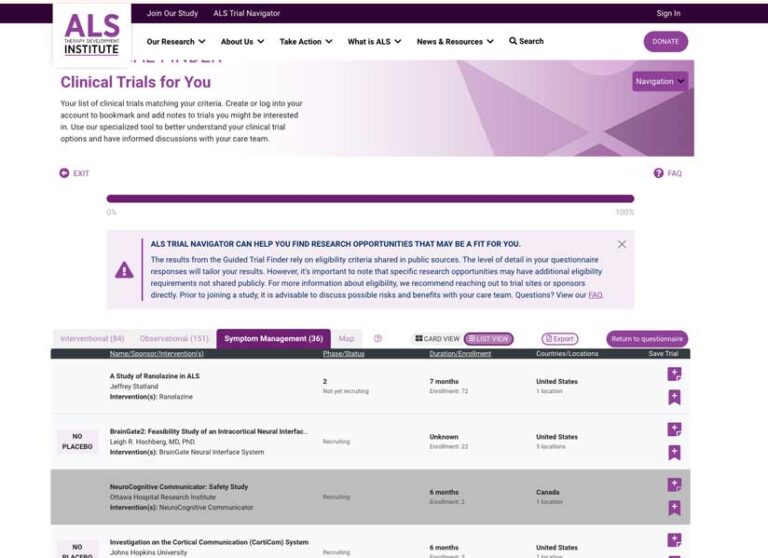
Task: Open A Study of Ranolazine in ALS
Action: coord(154,376)
